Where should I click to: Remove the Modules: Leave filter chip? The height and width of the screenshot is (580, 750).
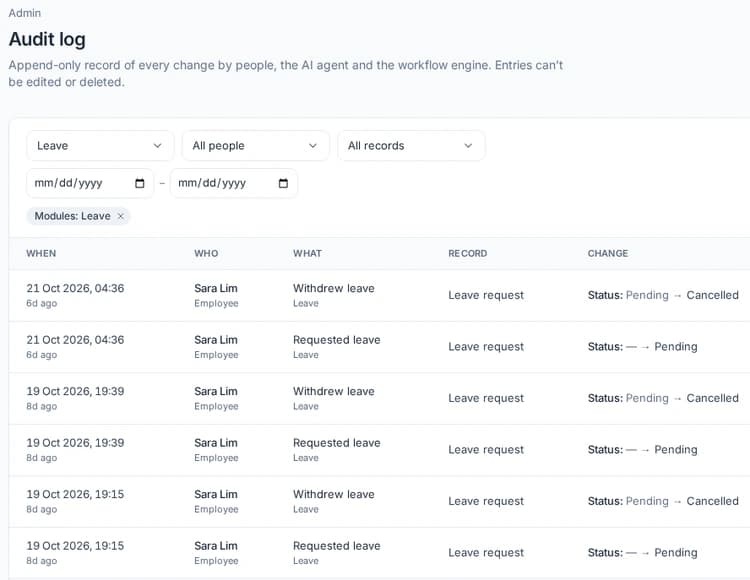(x=121, y=216)
